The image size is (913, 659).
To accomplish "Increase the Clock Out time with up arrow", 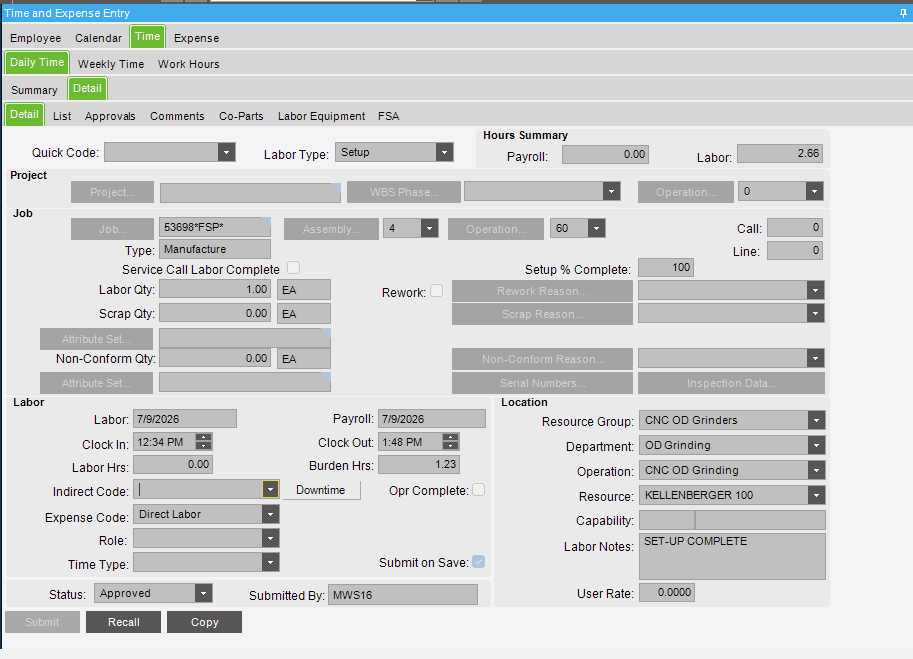I will click(450, 438).
